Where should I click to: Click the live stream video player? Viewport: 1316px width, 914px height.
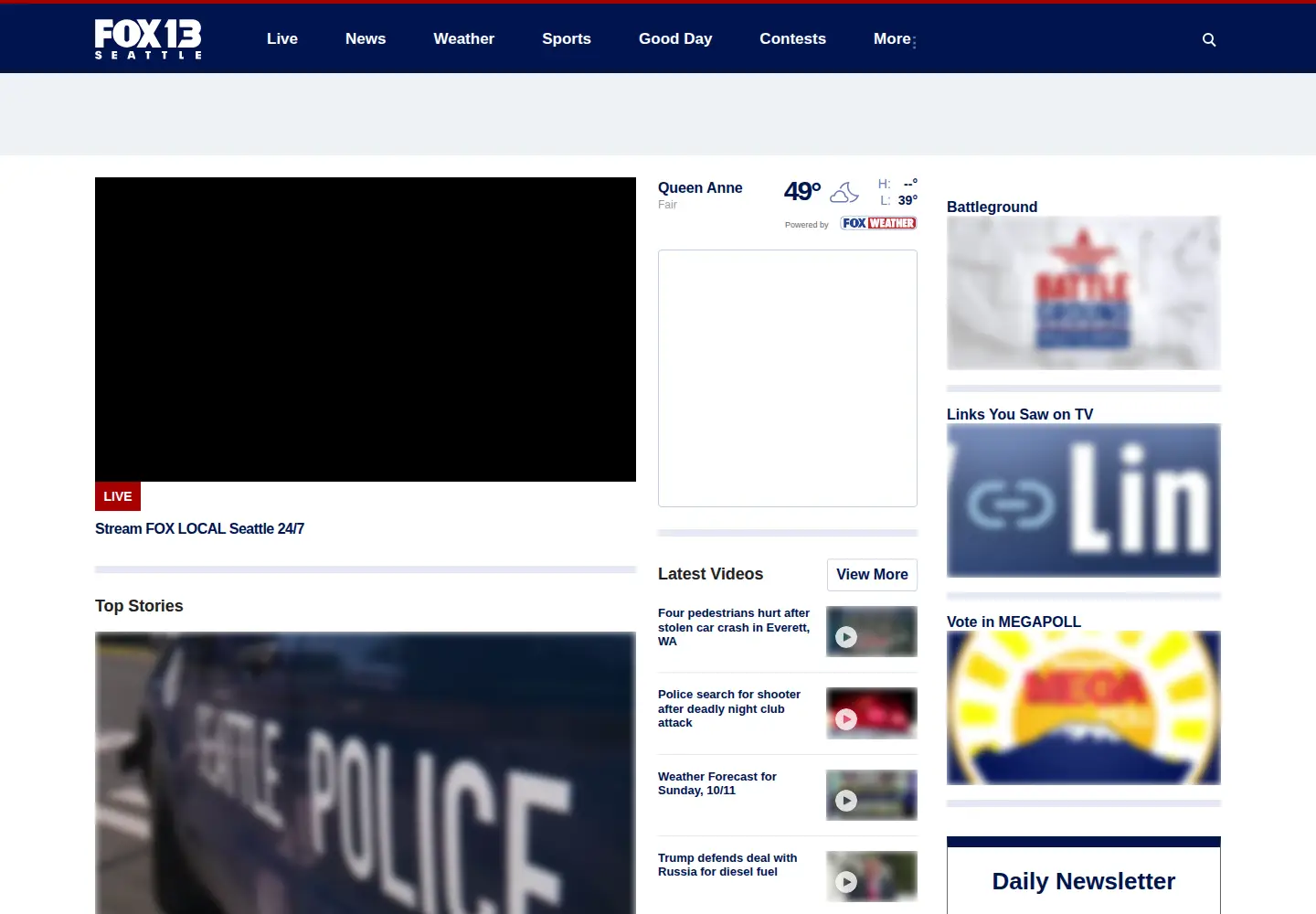366,329
